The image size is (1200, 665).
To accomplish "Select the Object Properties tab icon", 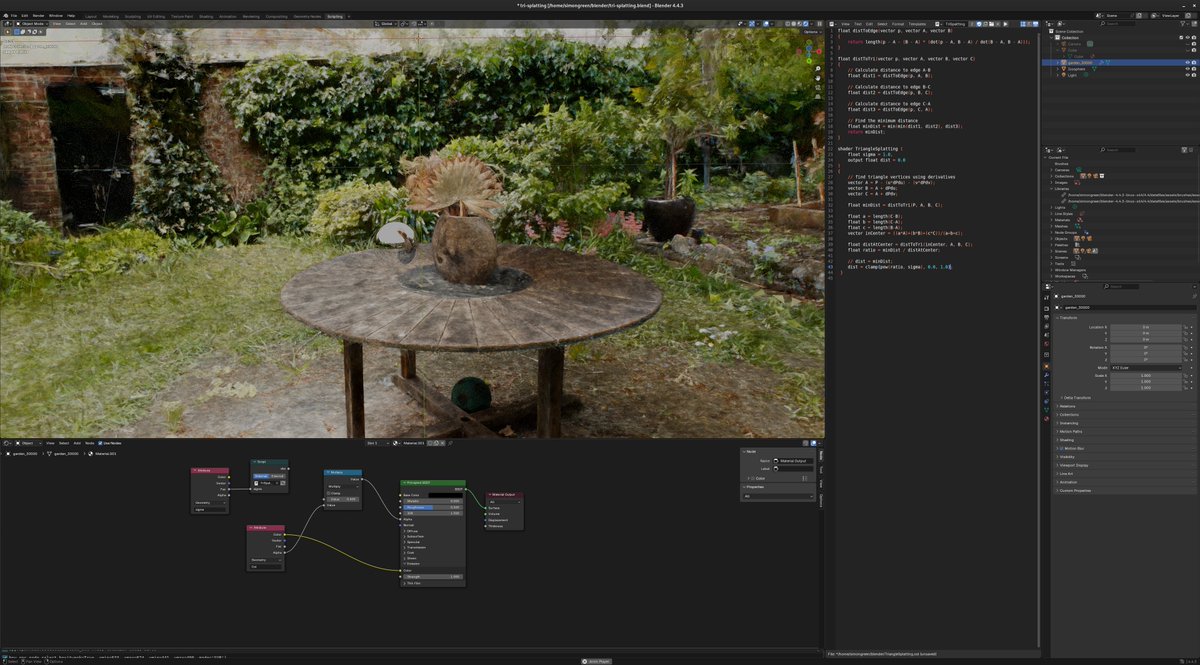I will (x=1048, y=366).
